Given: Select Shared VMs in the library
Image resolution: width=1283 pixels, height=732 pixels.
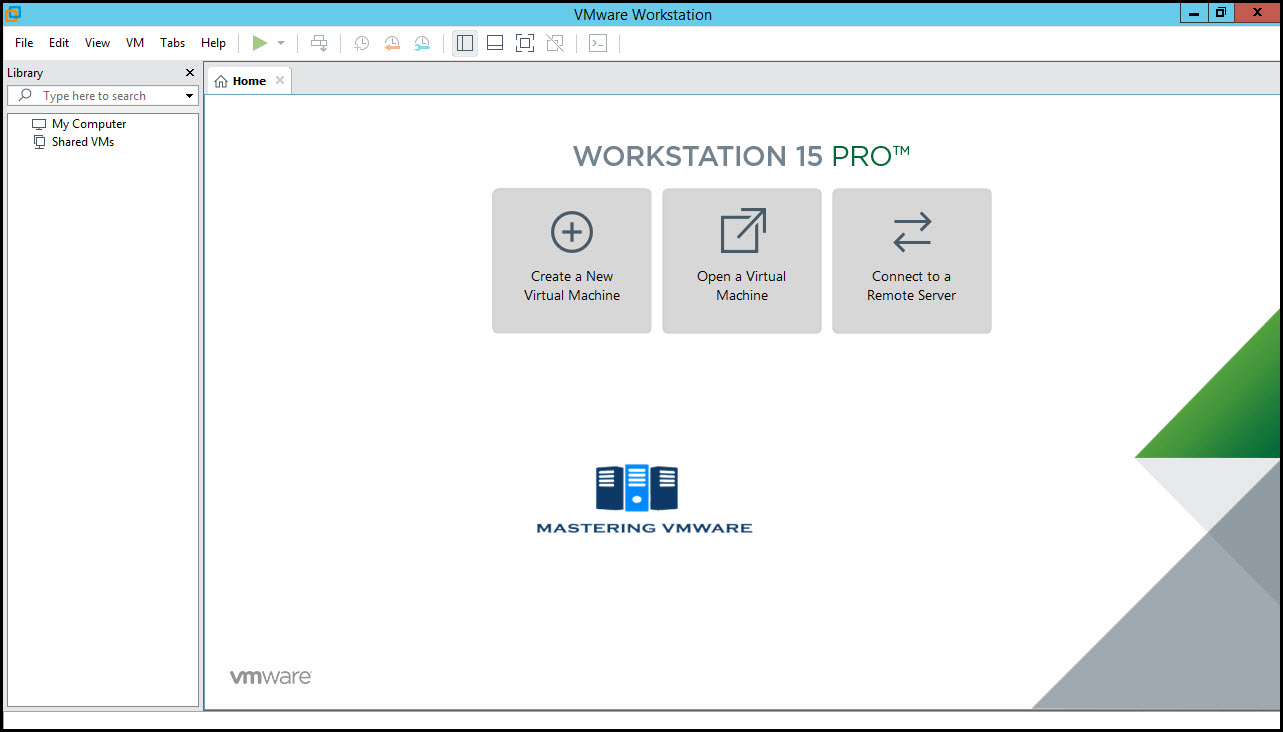Looking at the screenshot, I should tap(83, 142).
